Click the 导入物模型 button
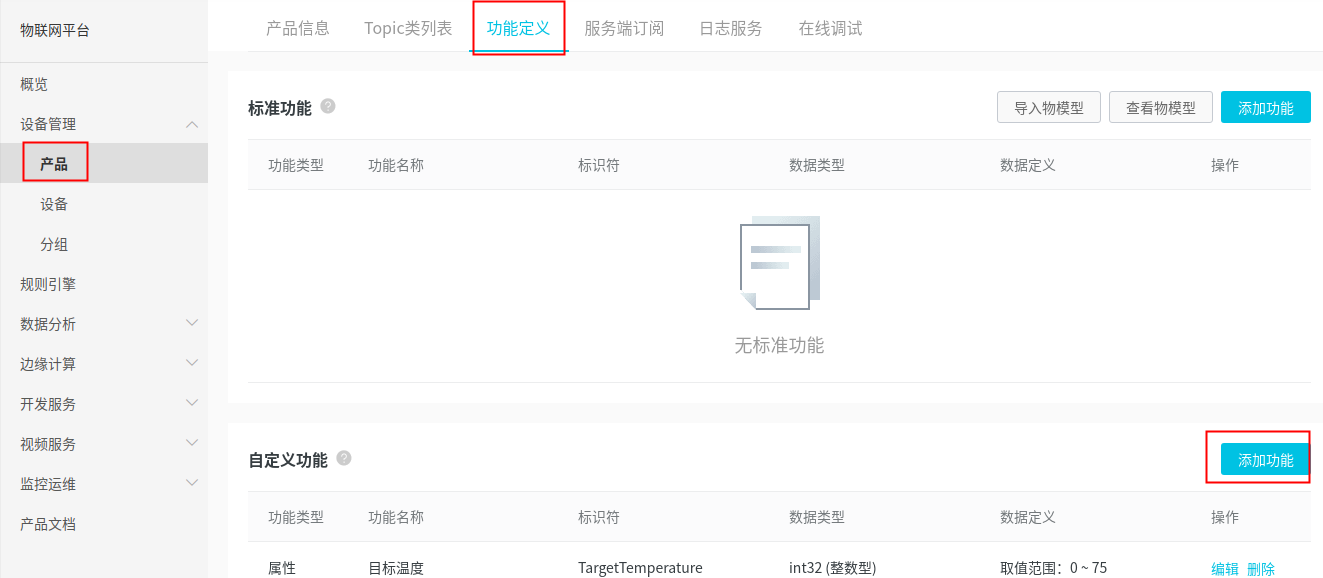 click(1049, 107)
